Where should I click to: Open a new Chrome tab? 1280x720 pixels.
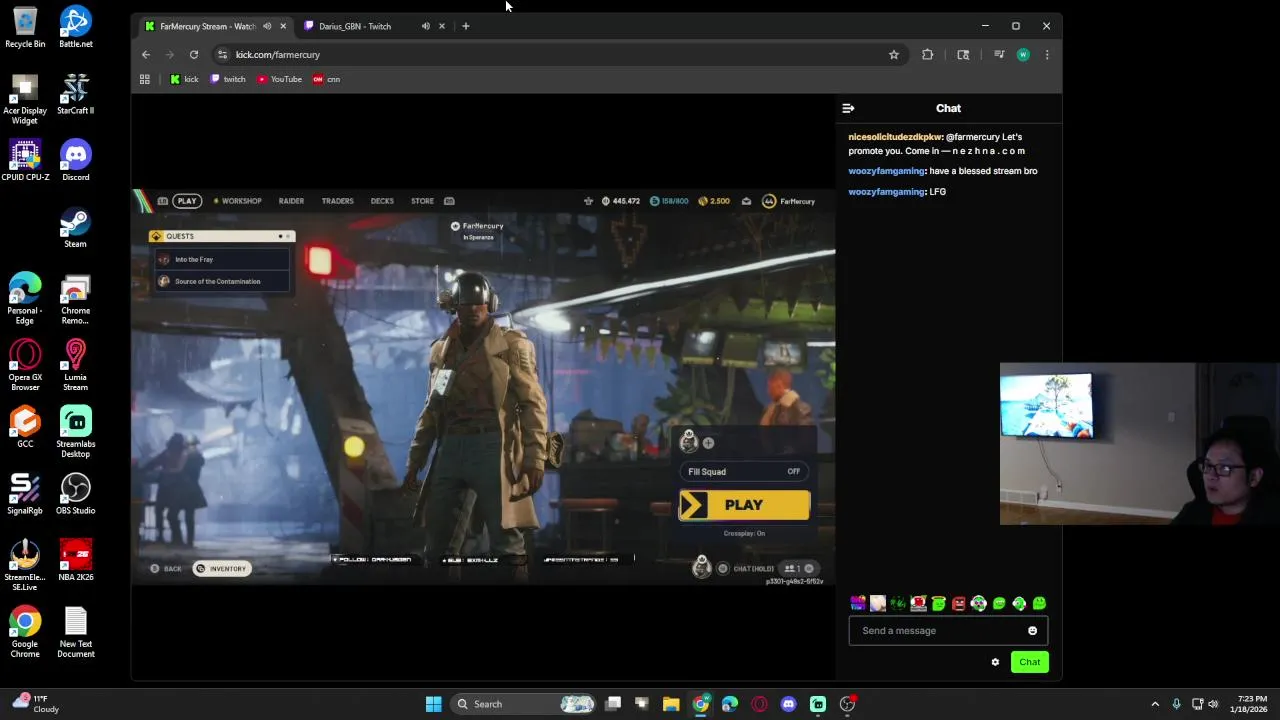pyautogui.click(x=466, y=26)
